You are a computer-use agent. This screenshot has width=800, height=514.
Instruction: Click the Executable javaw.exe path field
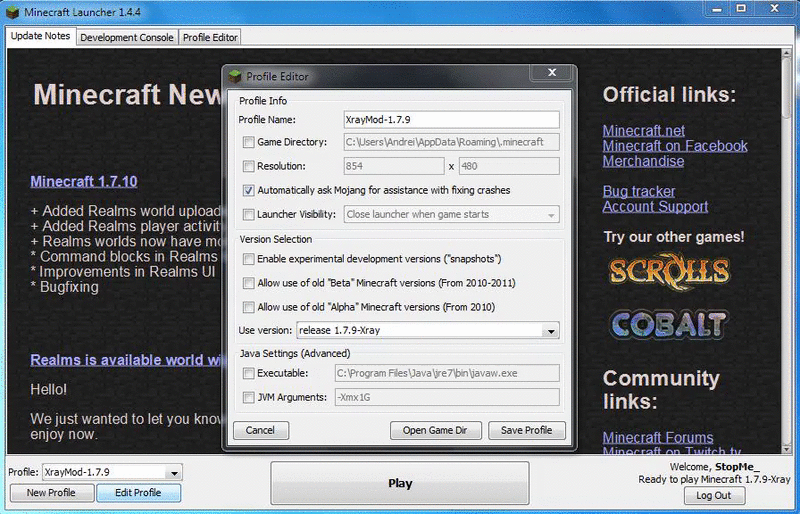(447, 374)
